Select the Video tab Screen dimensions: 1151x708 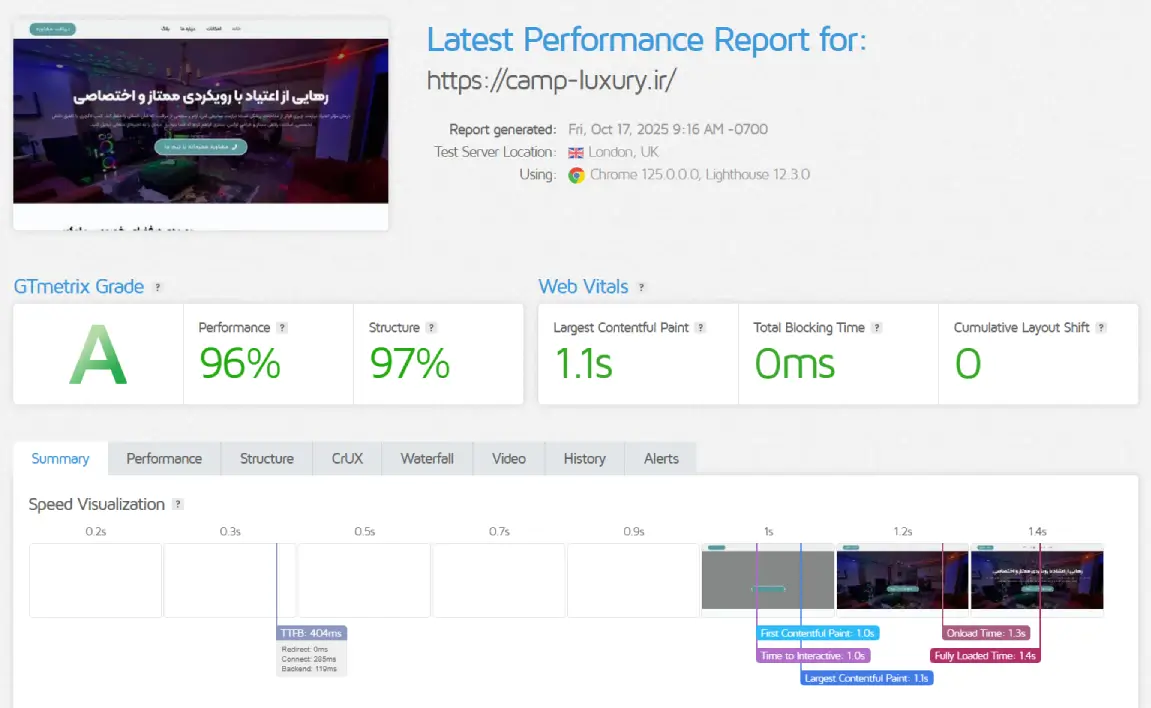coord(508,459)
